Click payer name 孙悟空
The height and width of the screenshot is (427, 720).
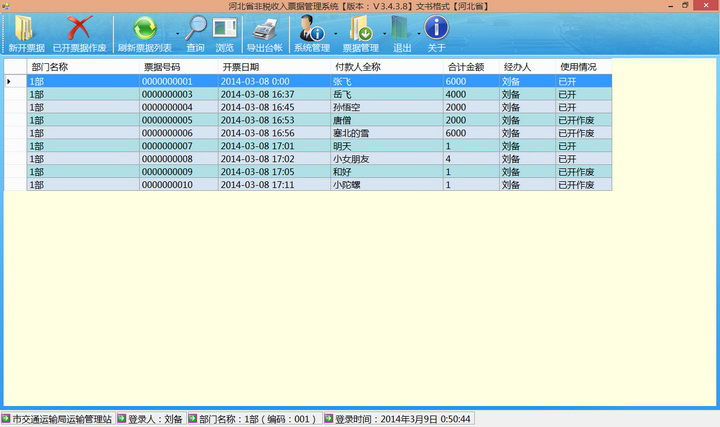(347, 107)
